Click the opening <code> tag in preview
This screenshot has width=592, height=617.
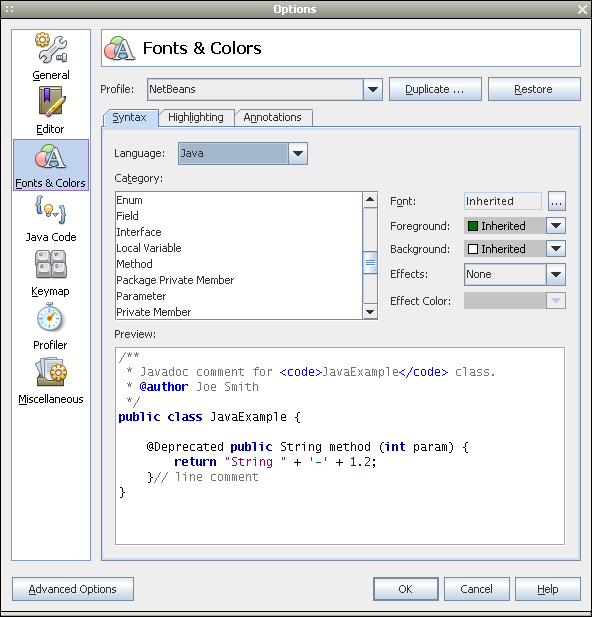(301, 372)
